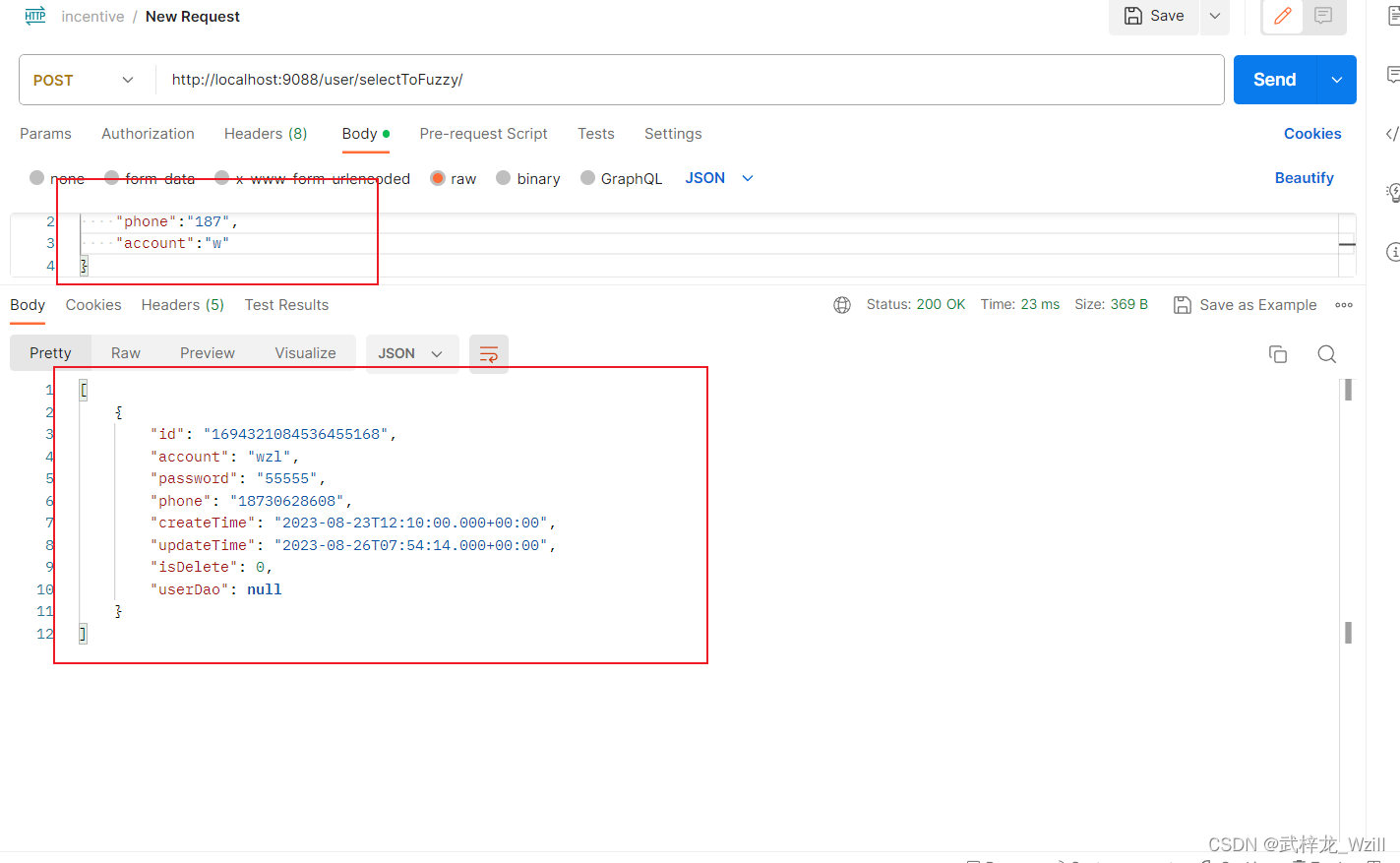
Task: Open the response Cookies tab
Action: pos(93,305)
